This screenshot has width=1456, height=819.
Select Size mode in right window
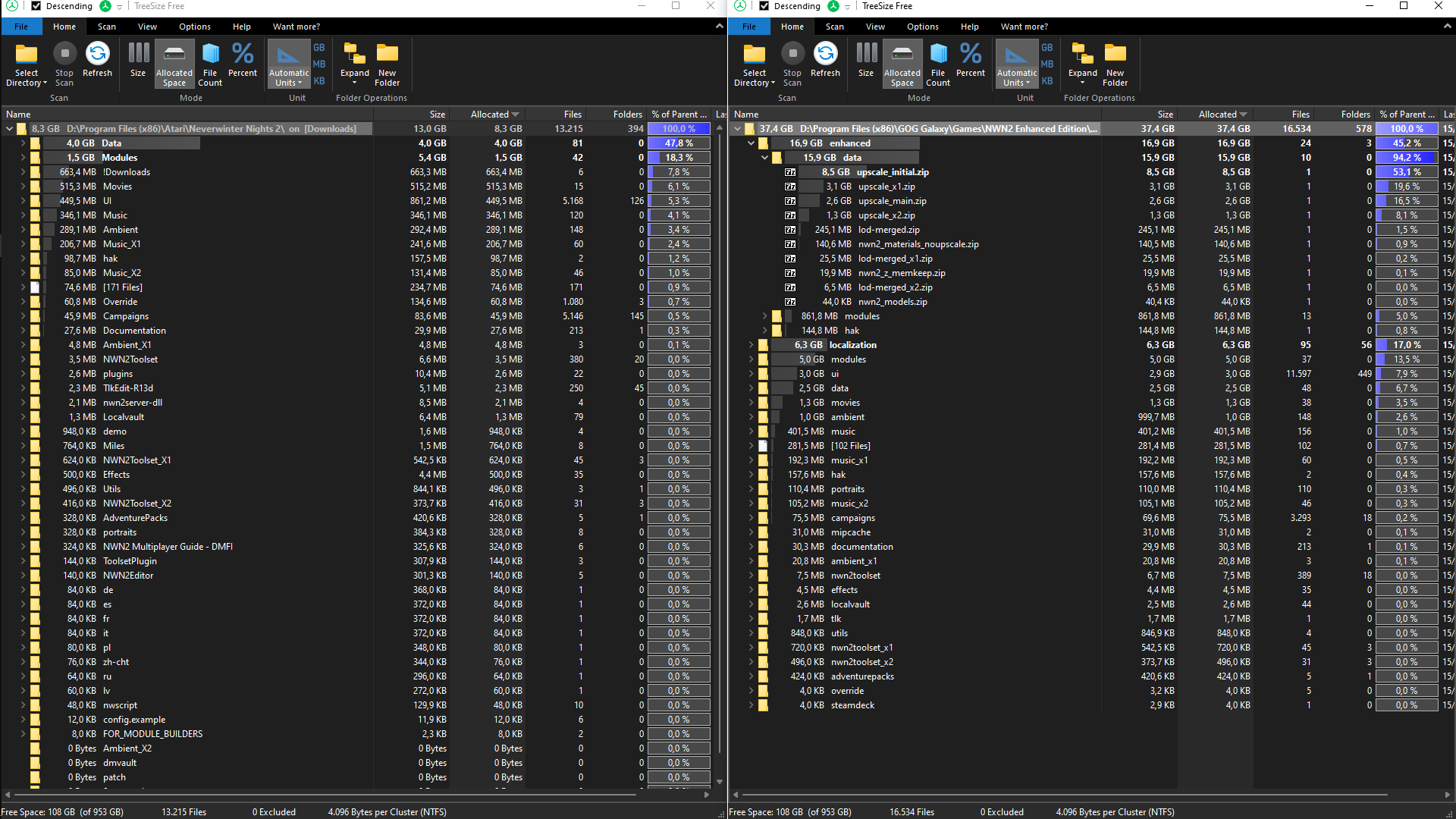point(866,61)
